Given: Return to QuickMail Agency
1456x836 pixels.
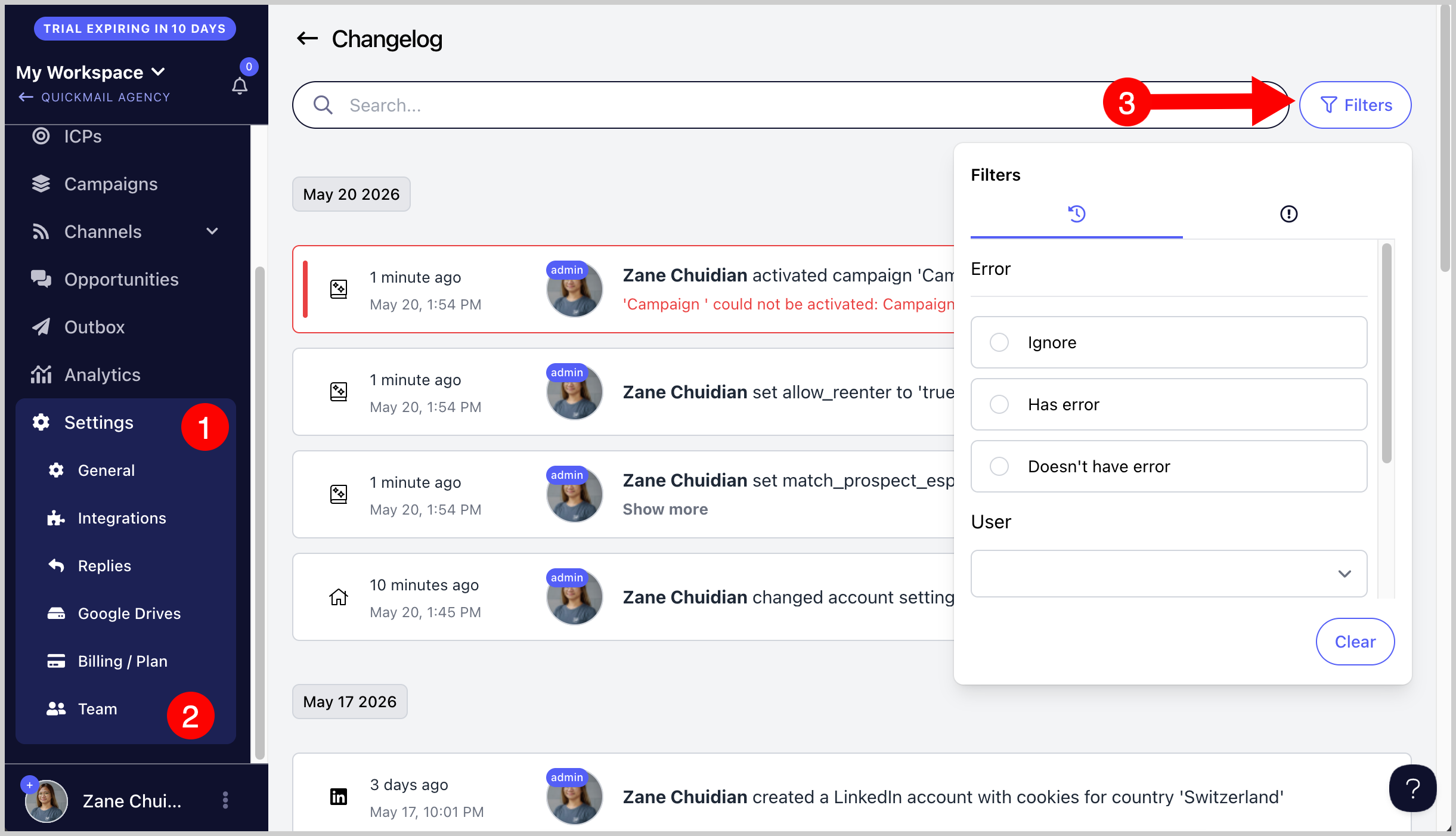Looking at the screenshot, I should (94, 97).
